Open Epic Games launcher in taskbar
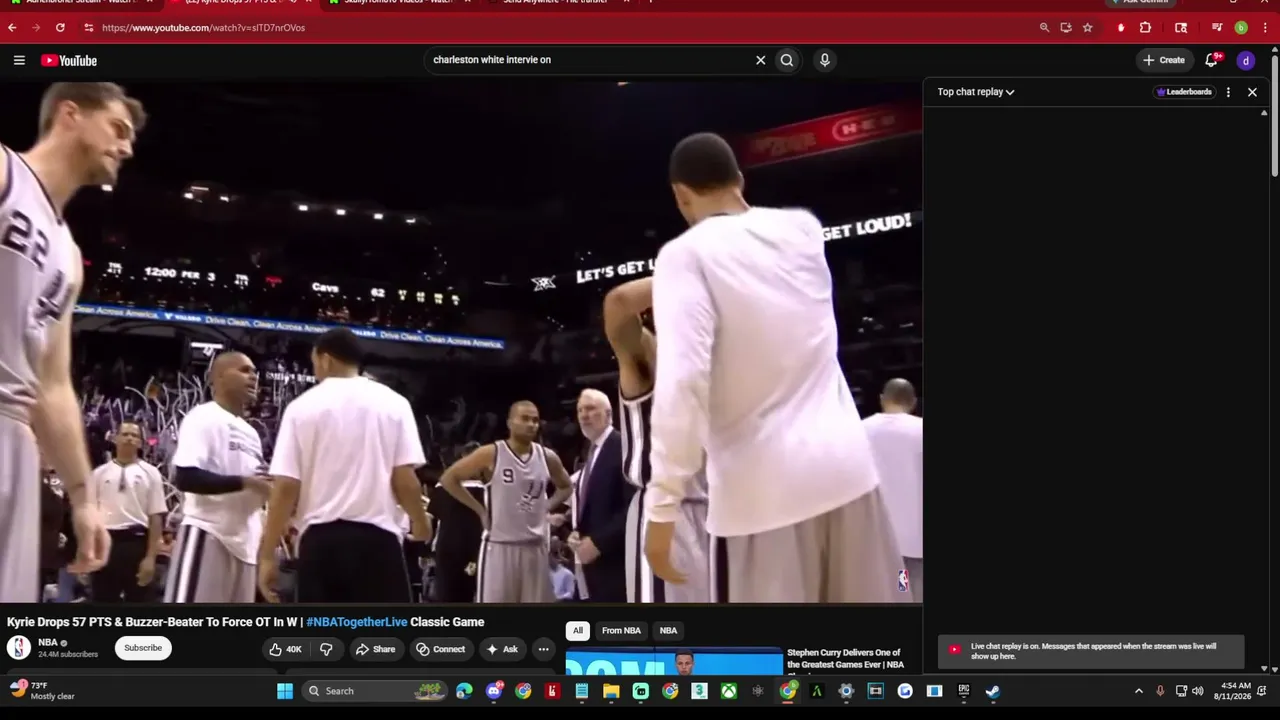Viewport: 1280px width, 720px height. [964, 691]
